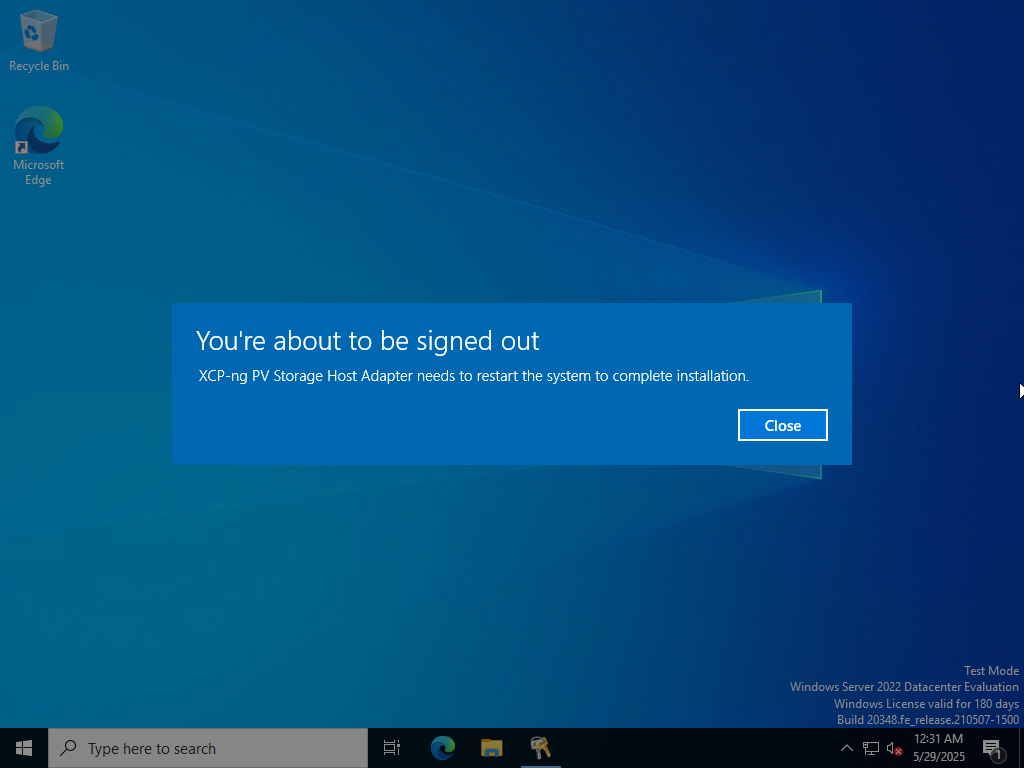Click the taskbar search box

tap(208, 748)
